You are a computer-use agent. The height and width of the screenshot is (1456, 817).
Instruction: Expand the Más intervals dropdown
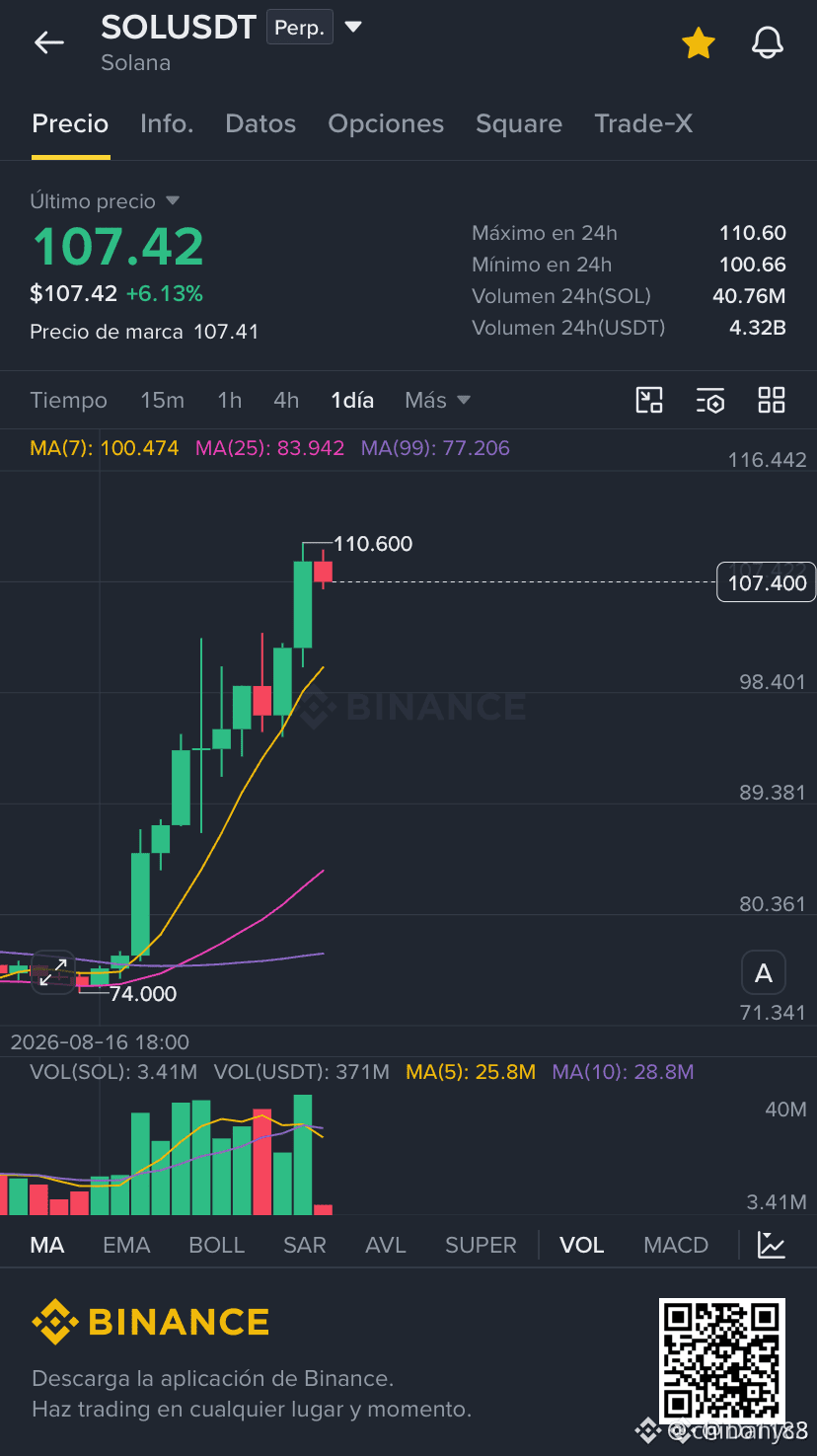coord(437,400)
